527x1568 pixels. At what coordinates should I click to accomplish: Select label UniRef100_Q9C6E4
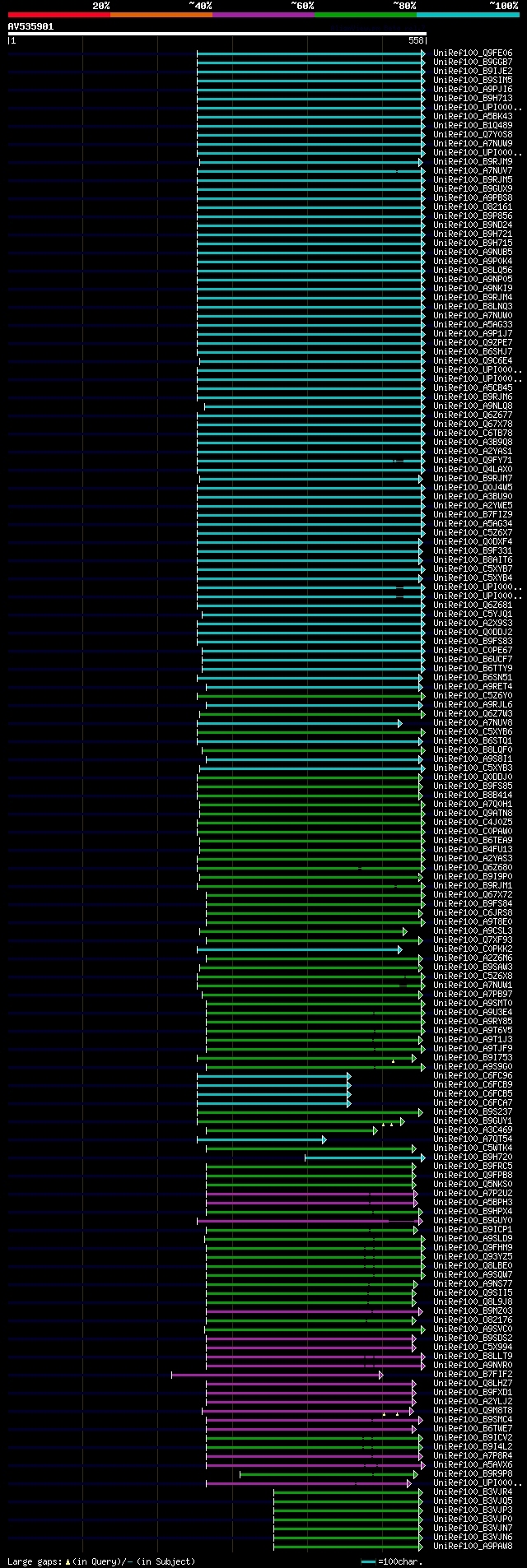(473, 360)
